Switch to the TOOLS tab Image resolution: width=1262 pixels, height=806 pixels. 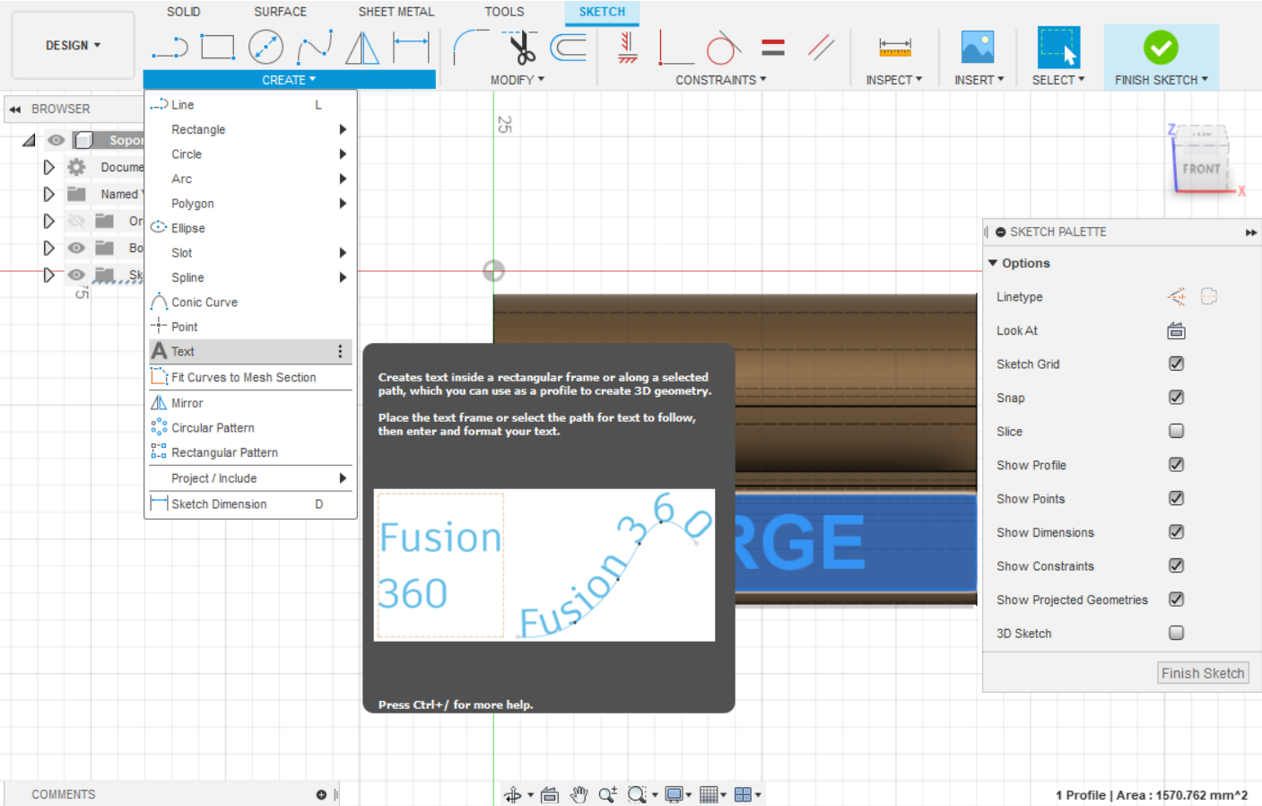(504, 12)
